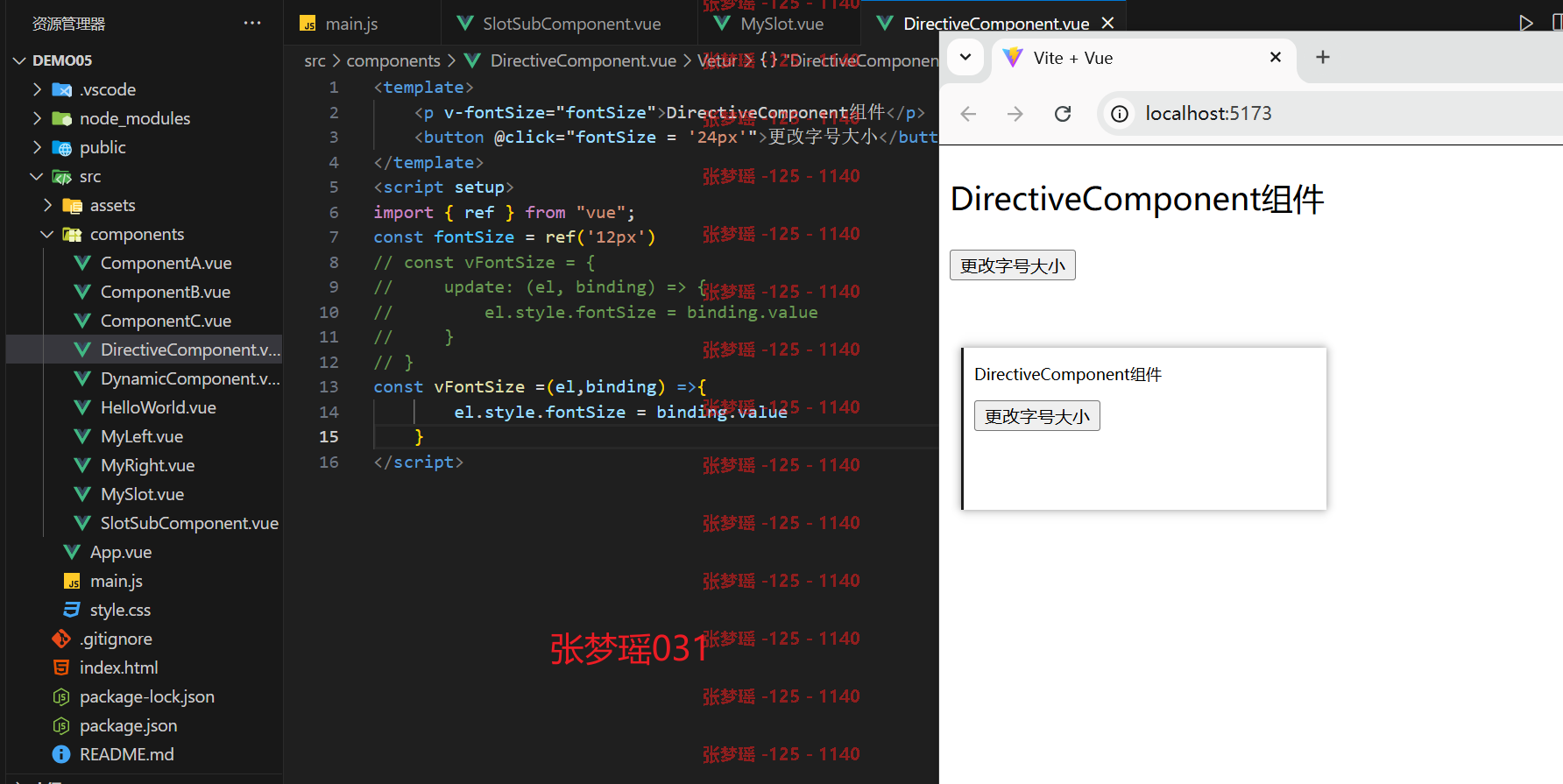Click the 更改字号大小 button inside the box

click(x=1037, y=416)
